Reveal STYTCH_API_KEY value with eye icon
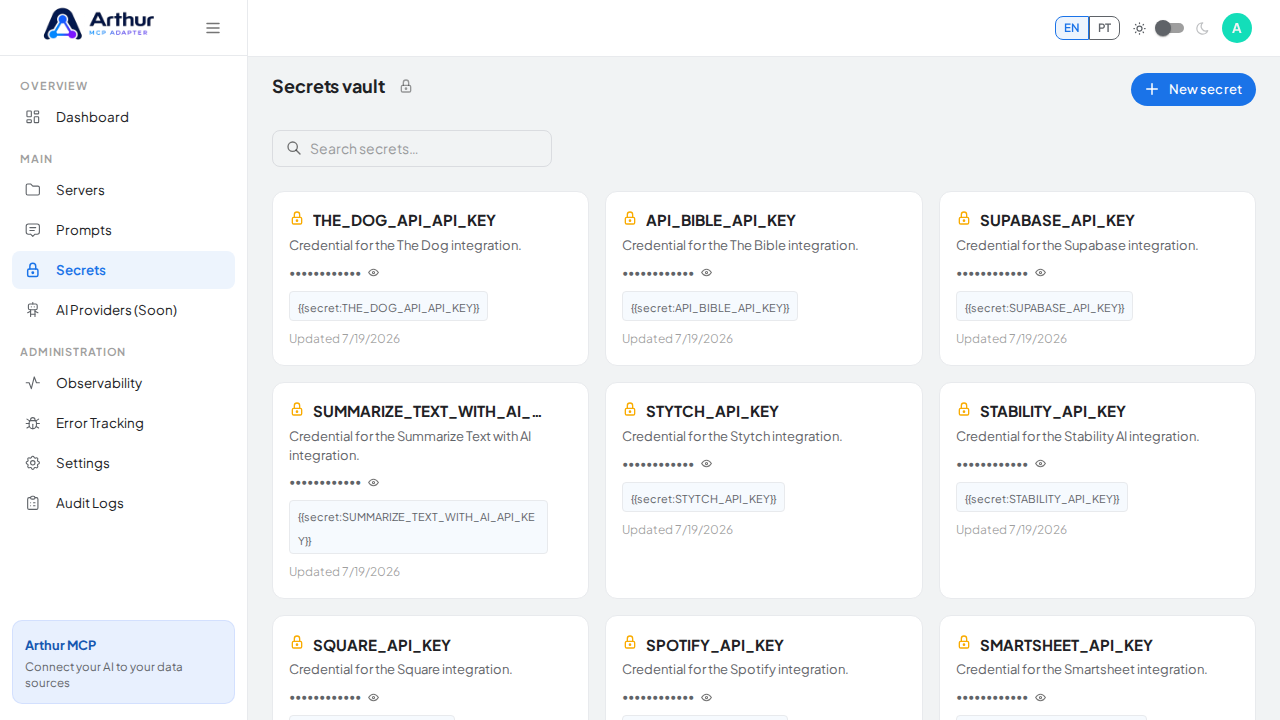This screenshot has width=1280, height=720. (707, 463)
